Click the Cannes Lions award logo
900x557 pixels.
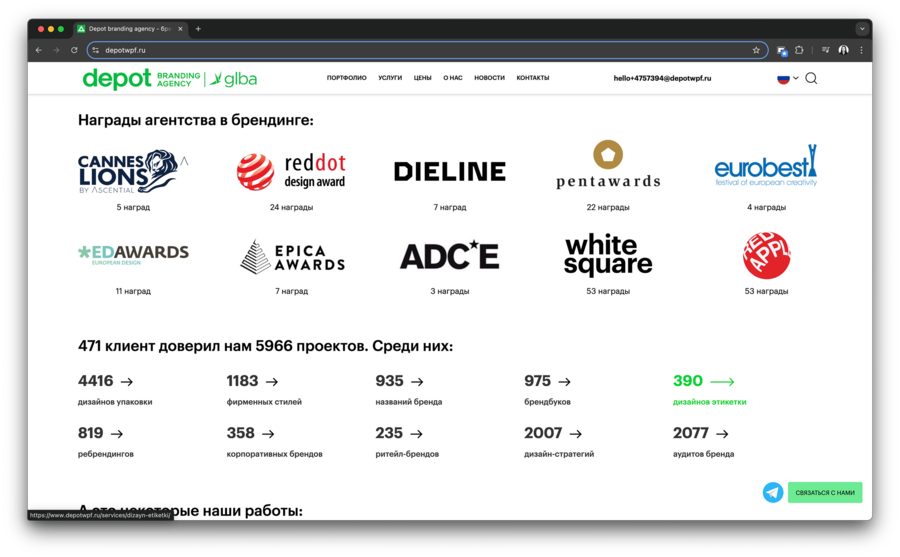click(x=133, y=172)
